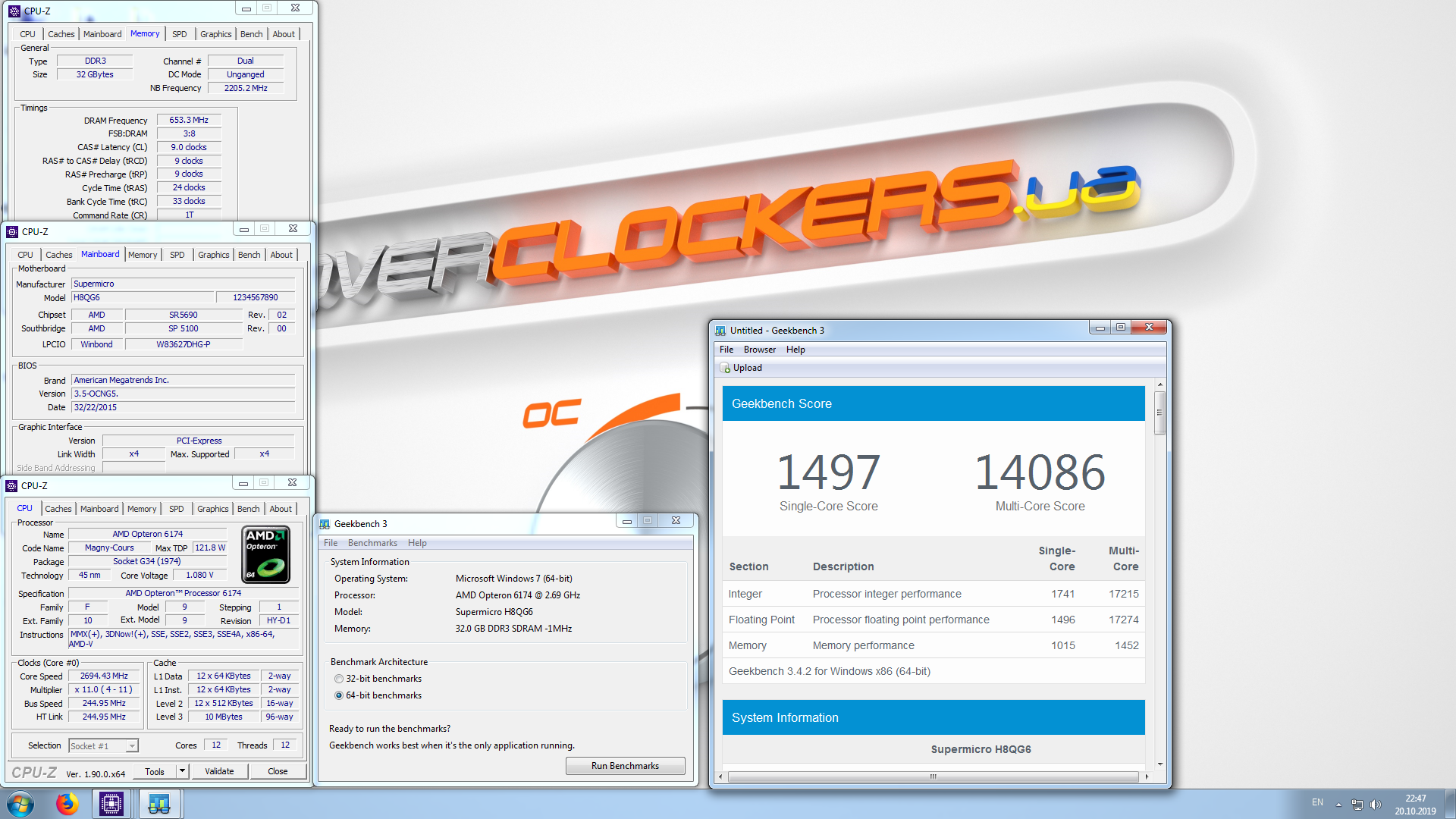Viewport: 1456px width, 819px height.
Task: Open the network tray icon
Action: [x=1357, y=804]
